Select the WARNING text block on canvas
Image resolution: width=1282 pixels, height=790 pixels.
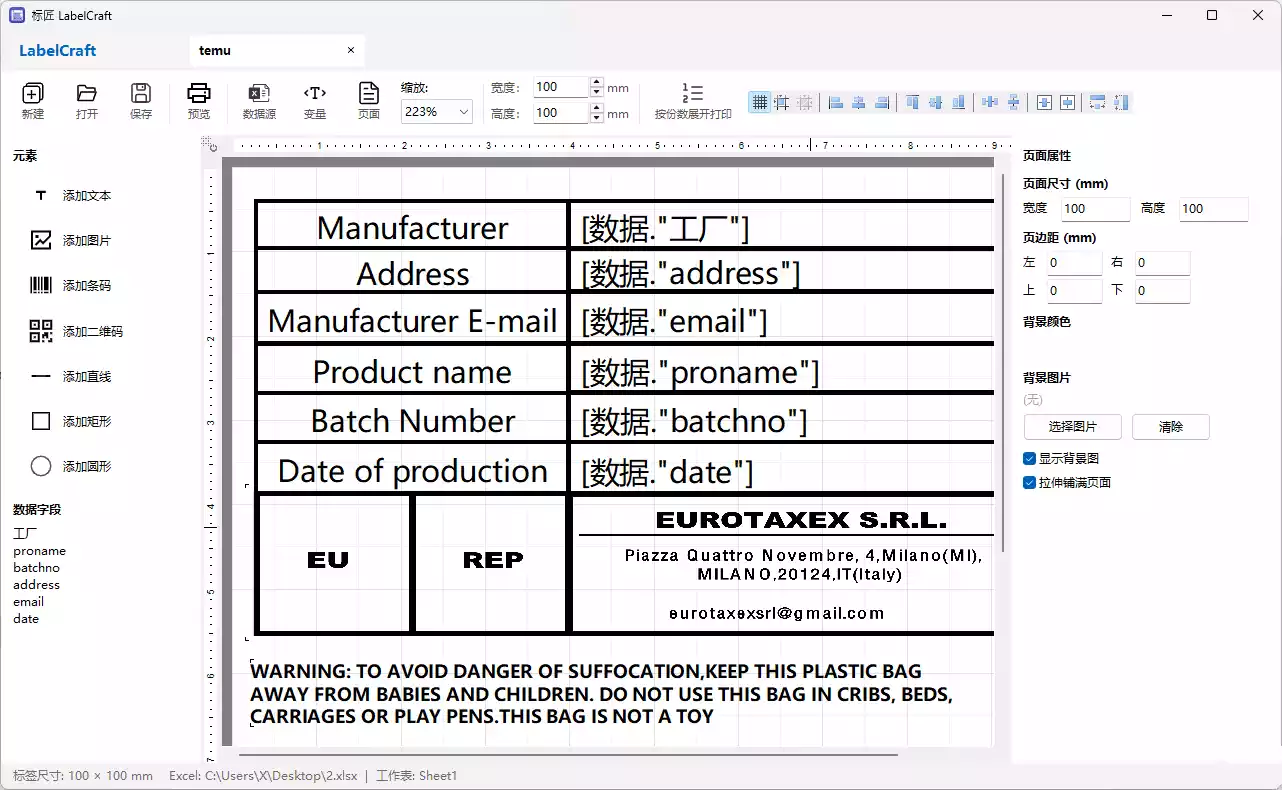tap(601, 693)
